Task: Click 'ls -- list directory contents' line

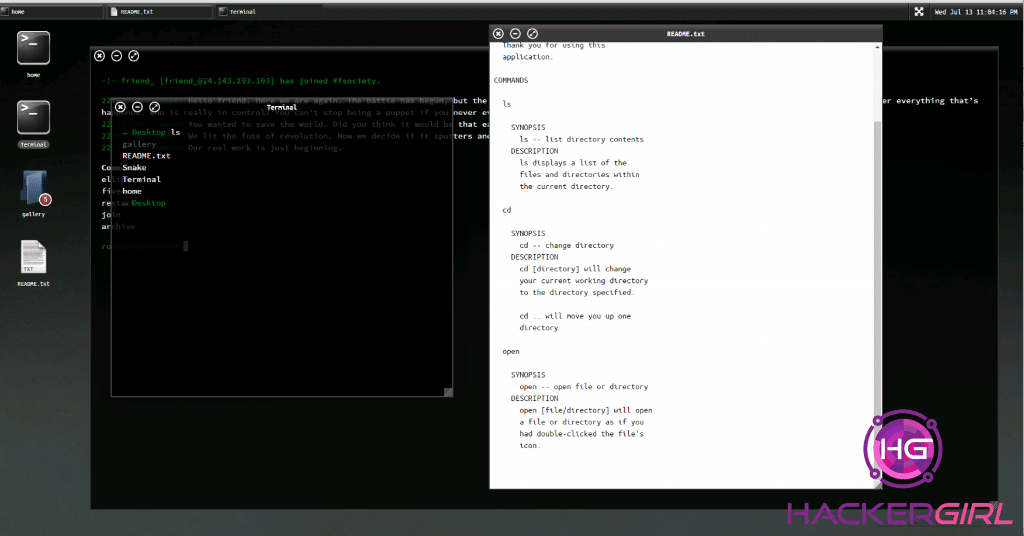Action: [581, 139]
